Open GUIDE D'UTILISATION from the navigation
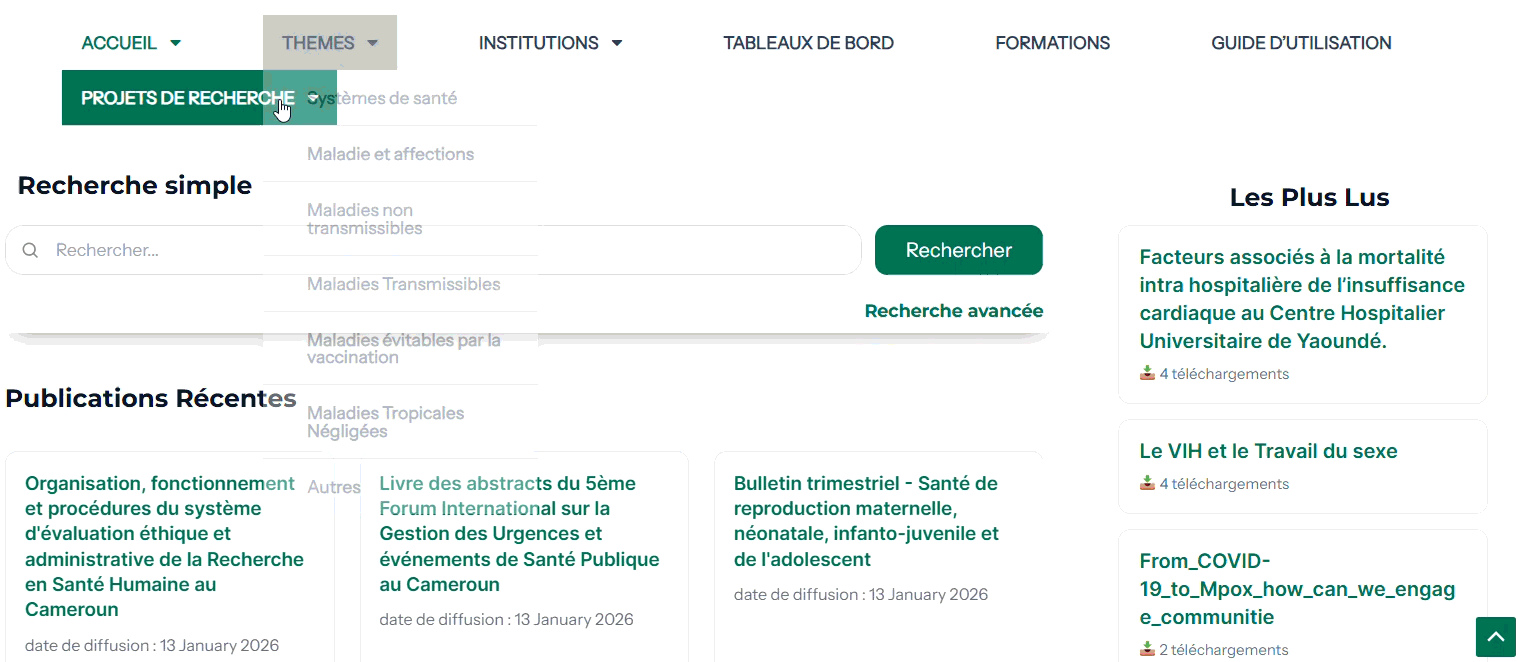The image size is (1518, 662). click(1300, 43)
